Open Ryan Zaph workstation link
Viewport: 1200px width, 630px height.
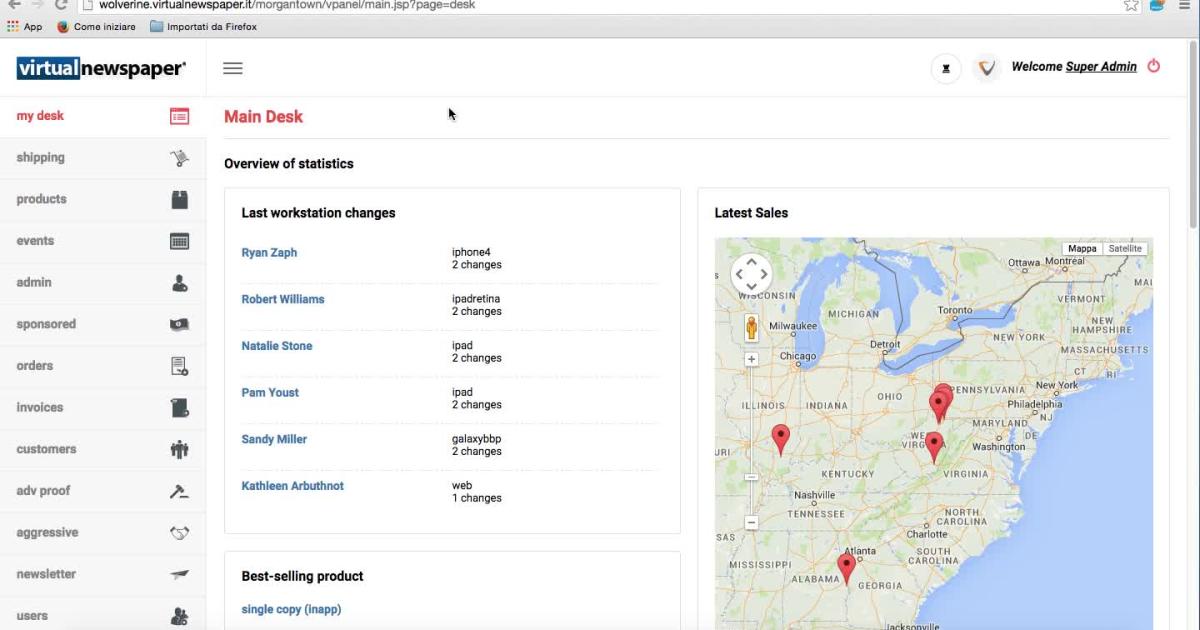pos(269,253)
